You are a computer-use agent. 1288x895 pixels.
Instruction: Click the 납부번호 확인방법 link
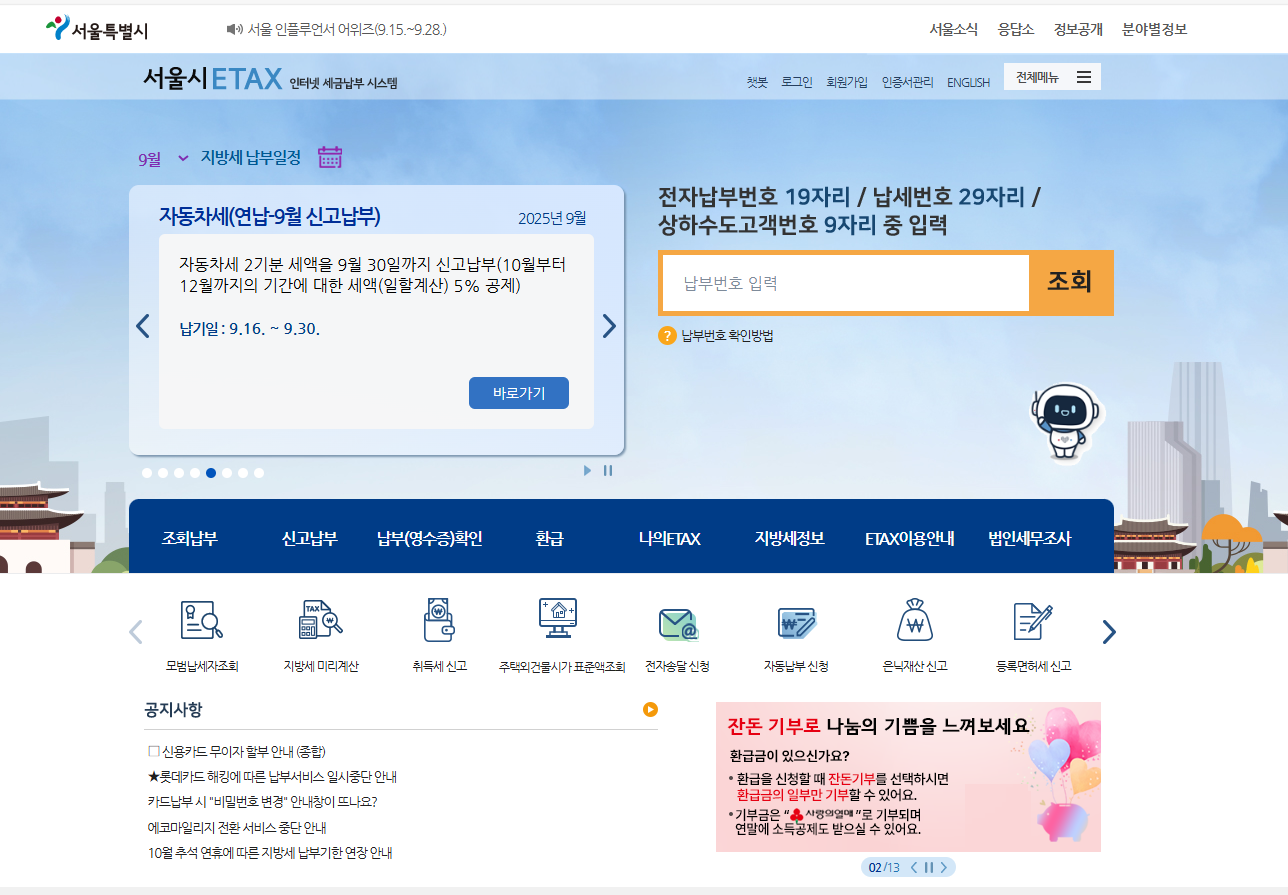tap(728, 336)
